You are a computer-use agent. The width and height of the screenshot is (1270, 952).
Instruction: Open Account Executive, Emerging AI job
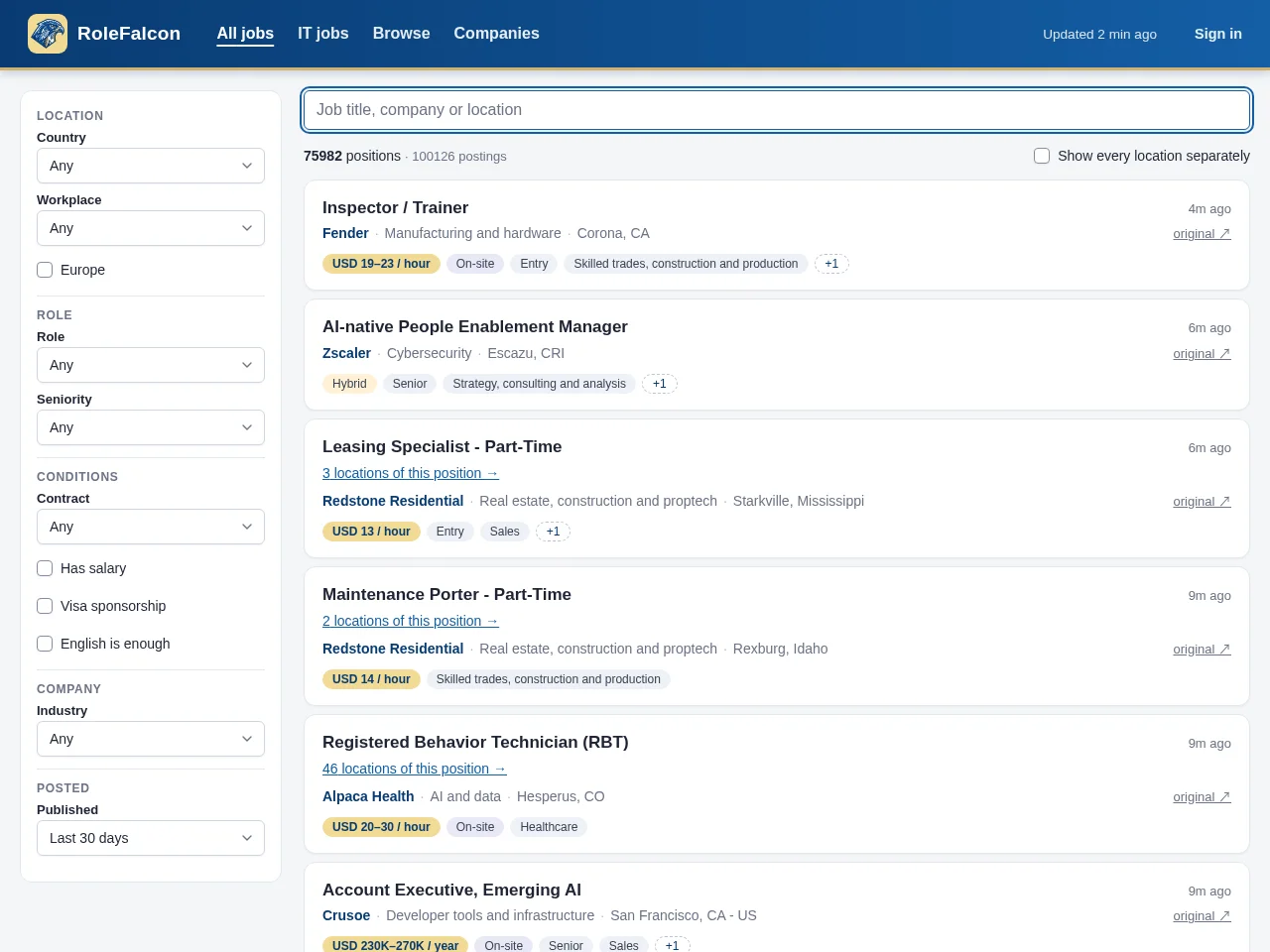451,890
